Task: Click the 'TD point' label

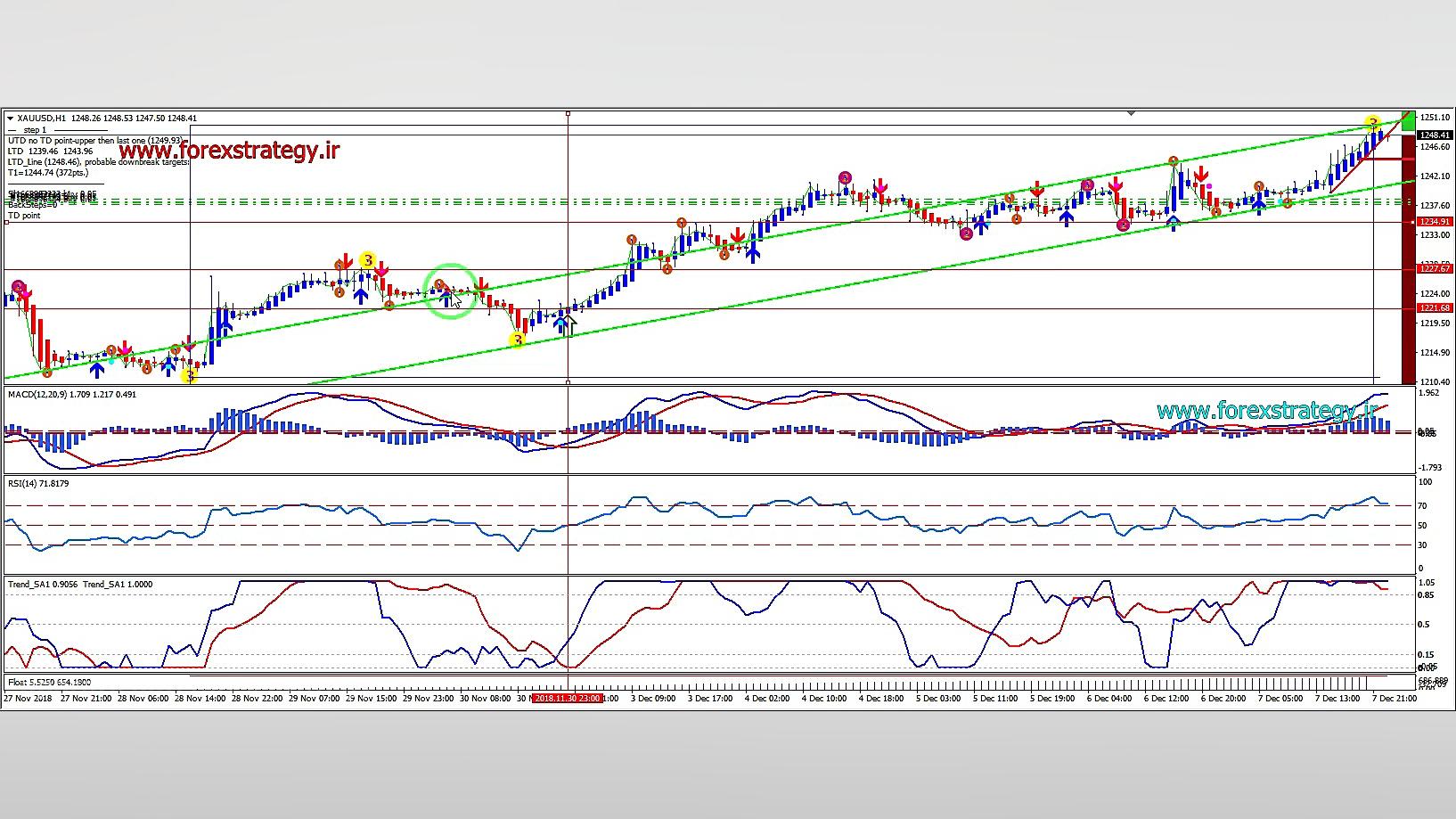Action: (24, 216)
